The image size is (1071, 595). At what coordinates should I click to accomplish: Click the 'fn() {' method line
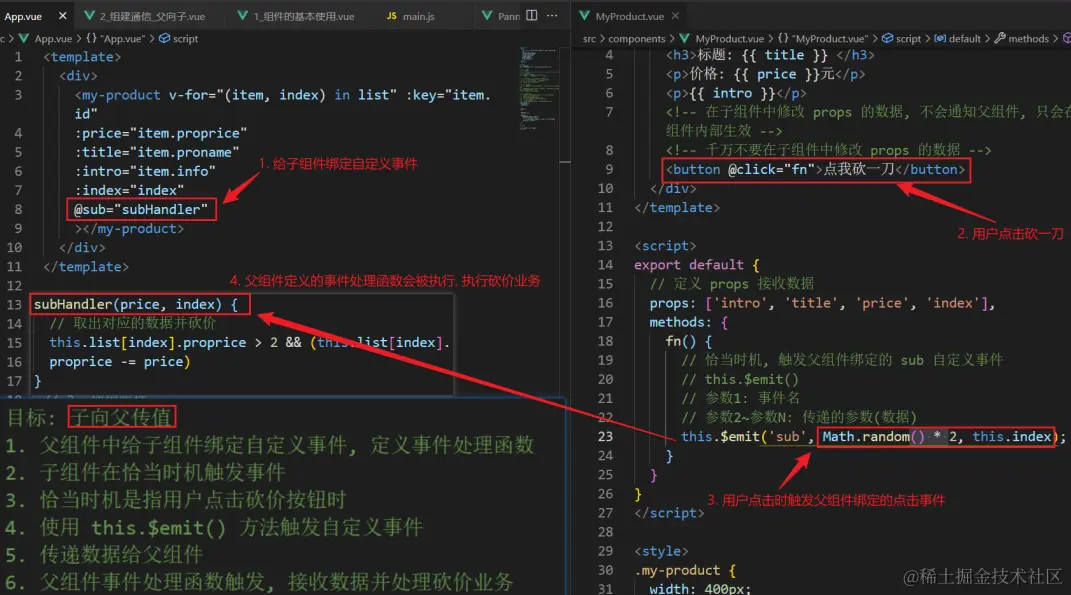point(688,342)
